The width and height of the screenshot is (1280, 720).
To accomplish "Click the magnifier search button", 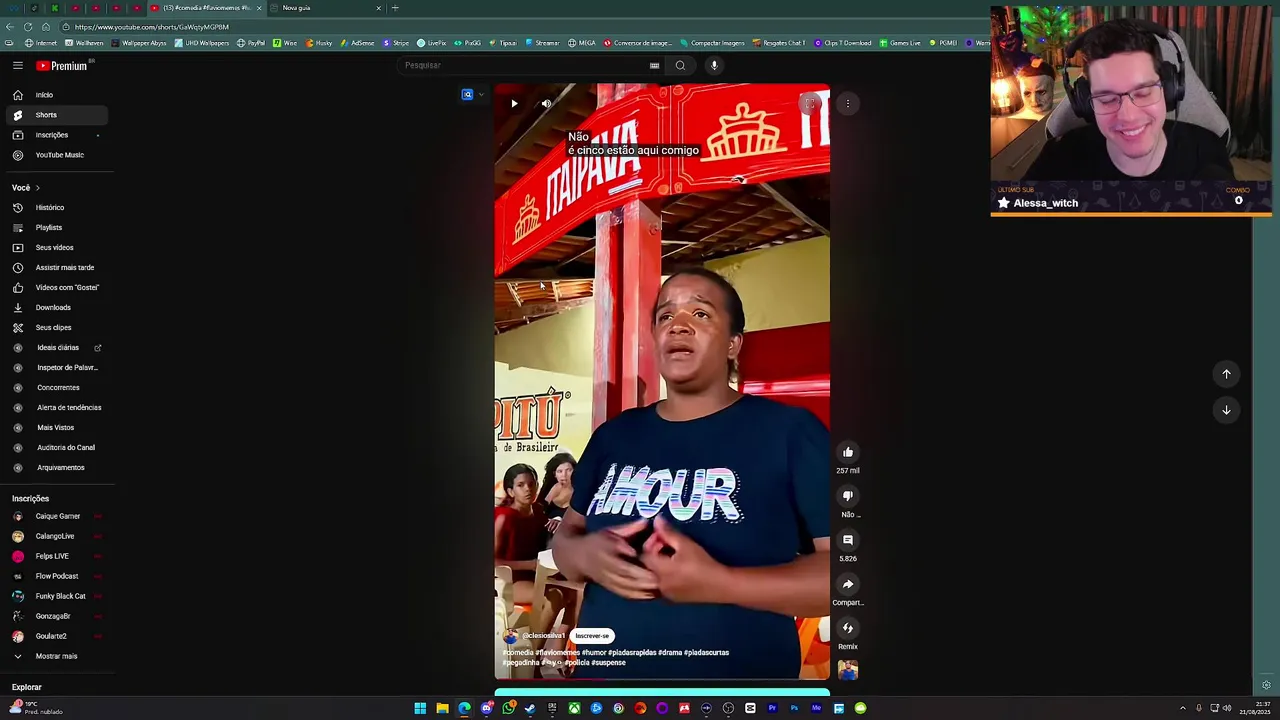I will pyautogui.click(x=680, y=66).
